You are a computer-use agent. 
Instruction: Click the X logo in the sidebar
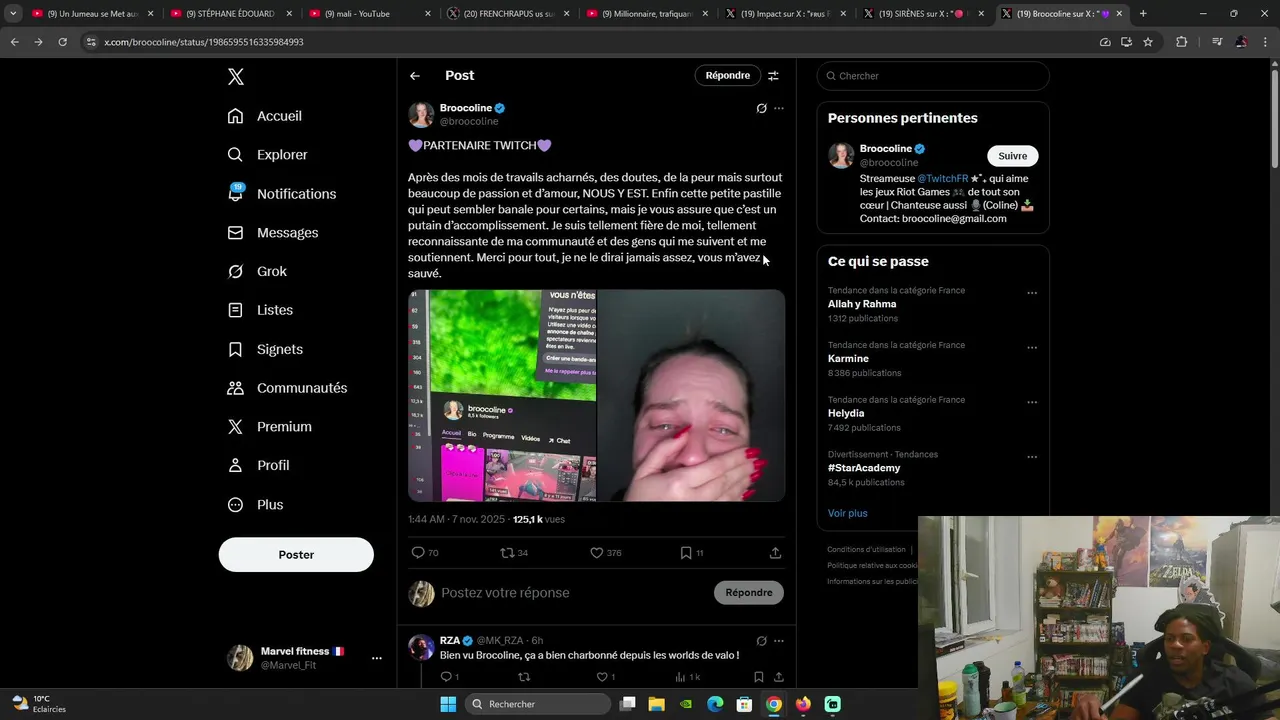(236, 77)
